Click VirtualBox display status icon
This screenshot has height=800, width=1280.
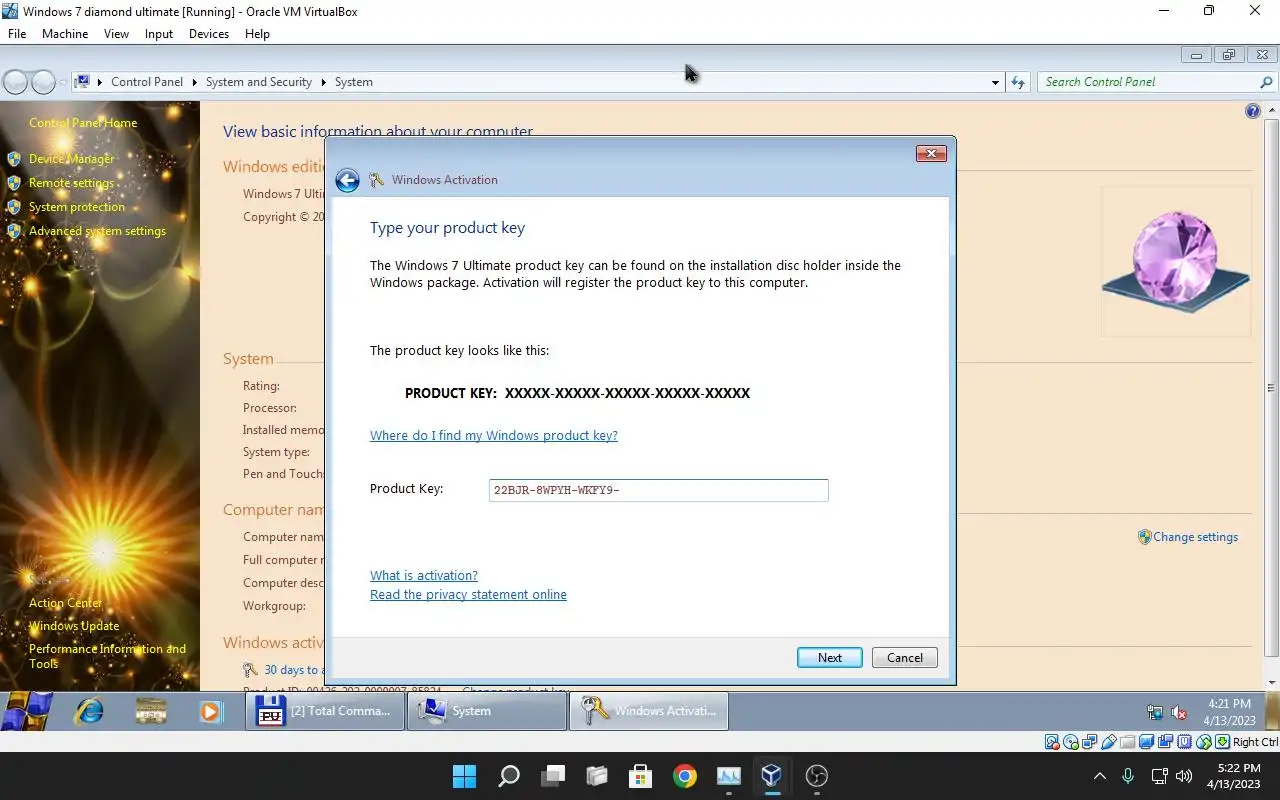[1147, 742]
